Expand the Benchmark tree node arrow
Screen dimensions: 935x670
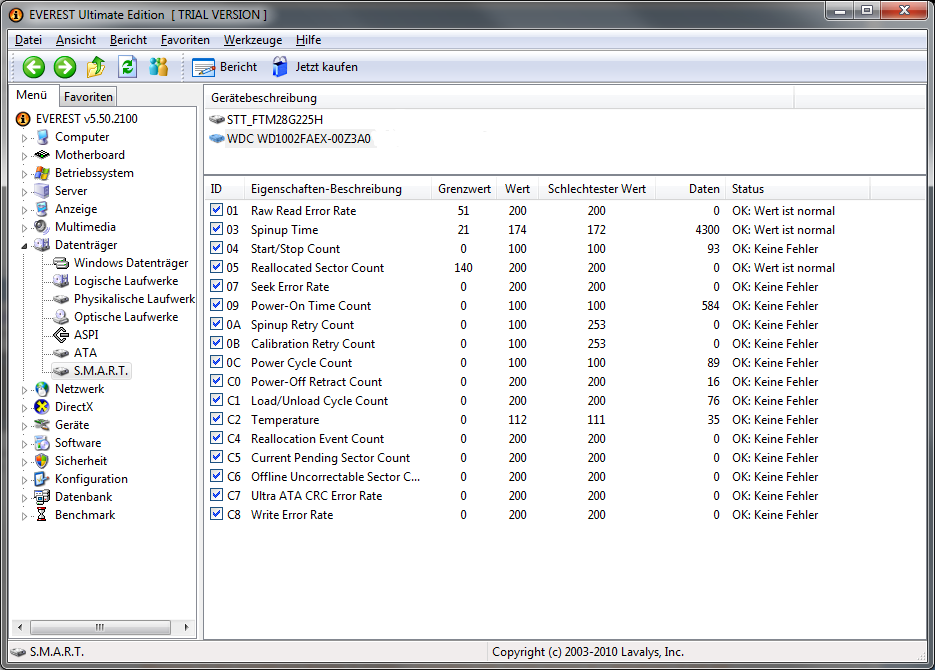24,516
